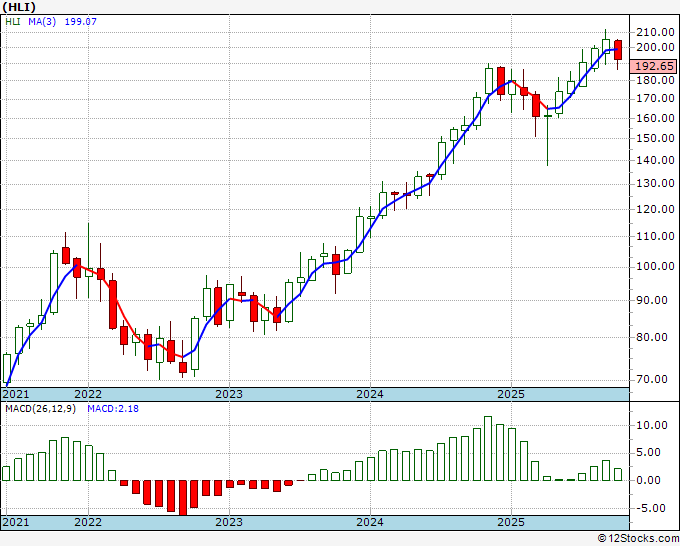Click the 210.00 price axis label

point(655,32)
